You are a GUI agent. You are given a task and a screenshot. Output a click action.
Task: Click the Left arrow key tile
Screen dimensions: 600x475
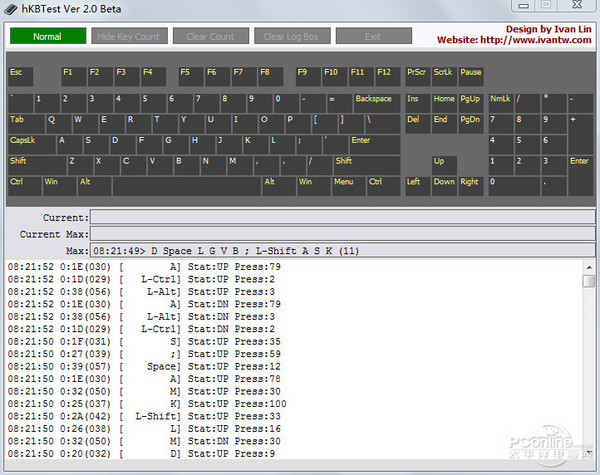418,186
